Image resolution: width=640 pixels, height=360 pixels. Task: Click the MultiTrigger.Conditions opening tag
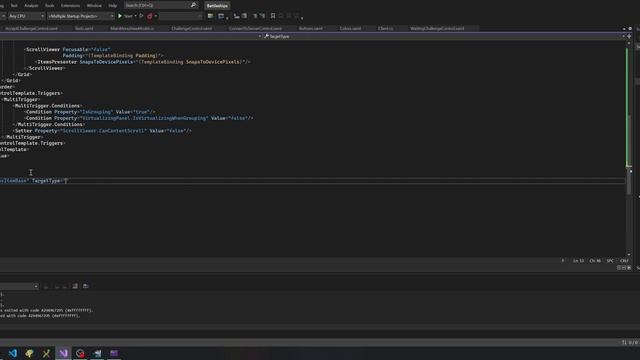[x=48, y=106]
